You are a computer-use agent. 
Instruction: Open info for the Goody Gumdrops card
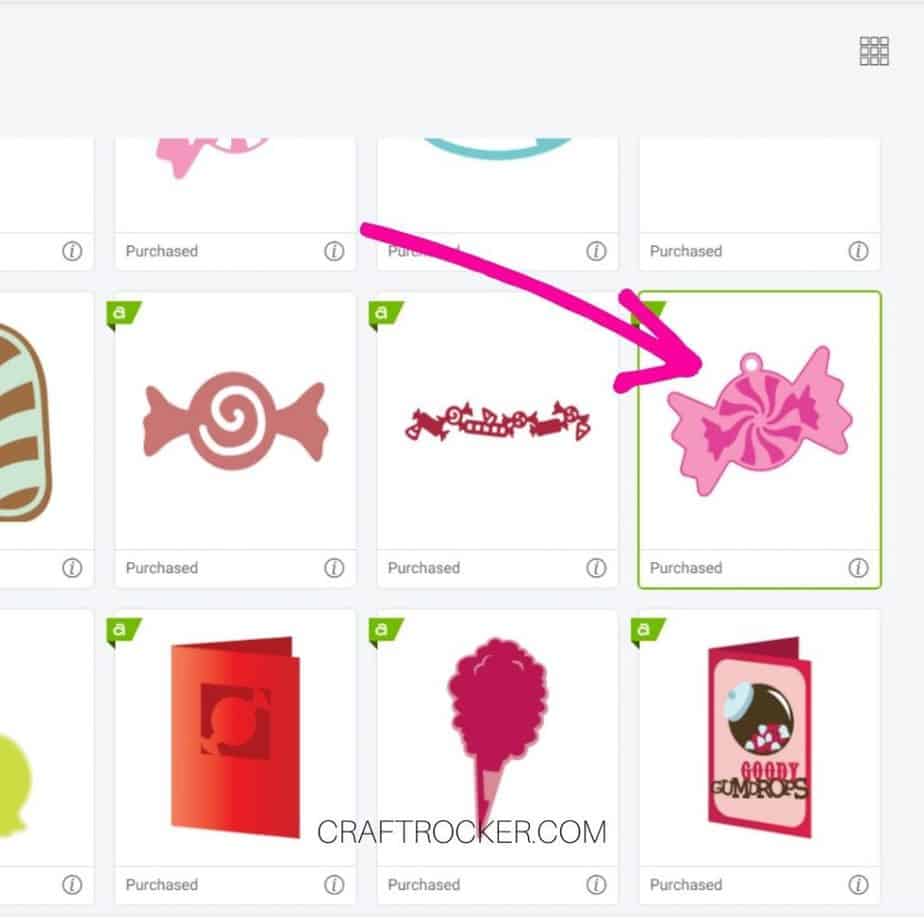click(858, 884)
